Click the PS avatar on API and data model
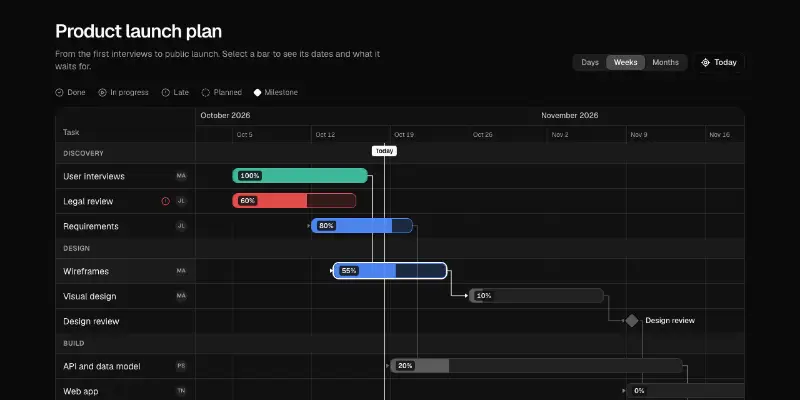This screenshot has width=800, height=400. coord(181,366)
